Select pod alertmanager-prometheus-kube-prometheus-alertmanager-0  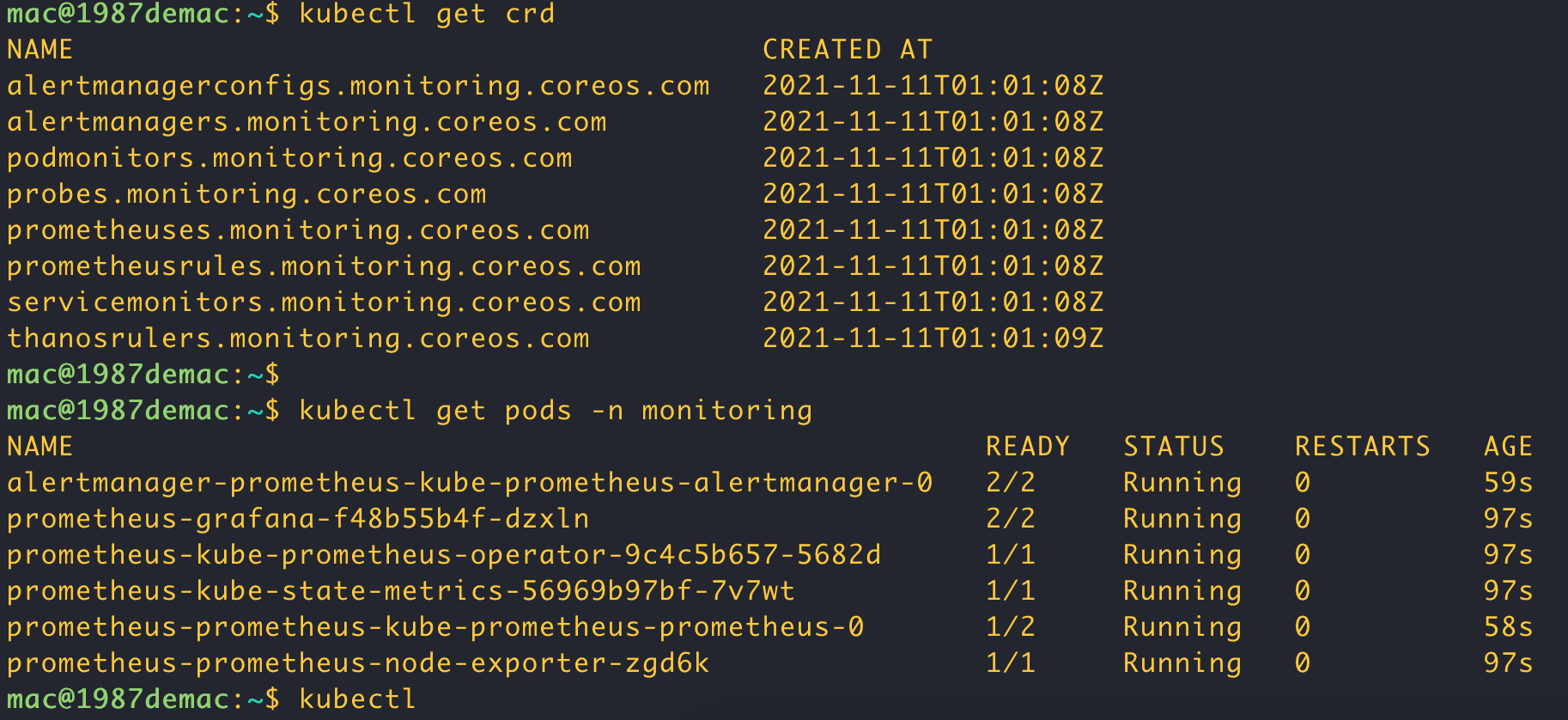(470, 483)
